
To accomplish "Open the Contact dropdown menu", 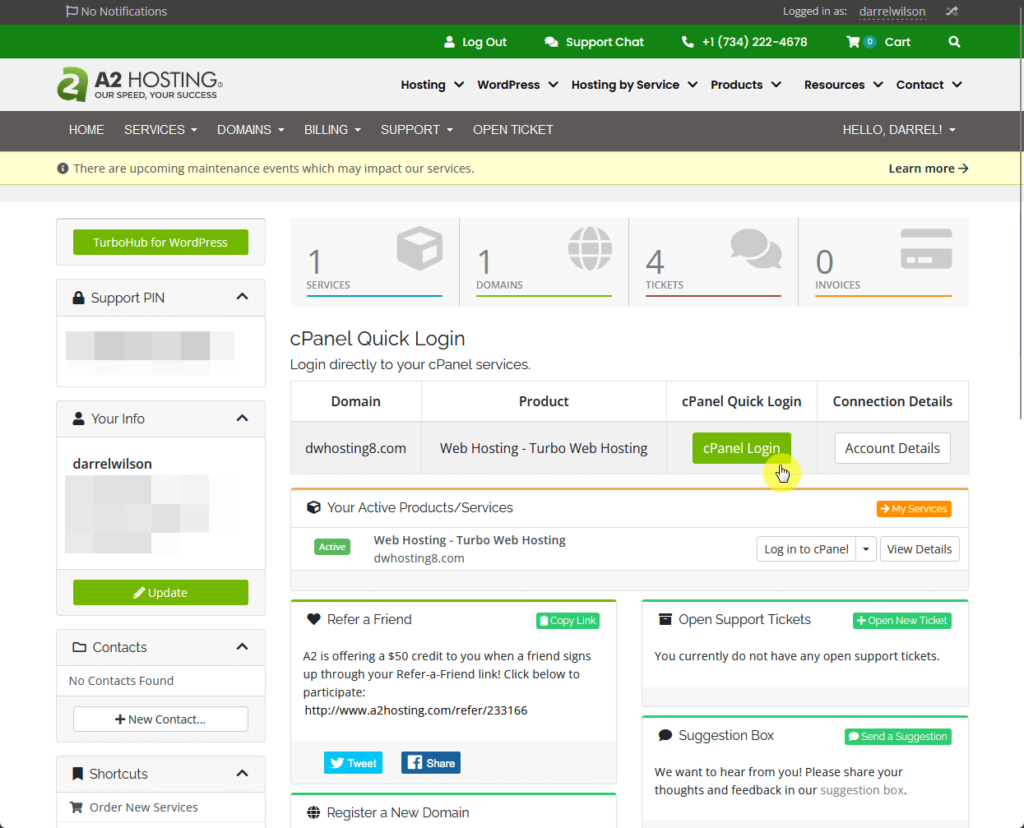I will [929, 85].
